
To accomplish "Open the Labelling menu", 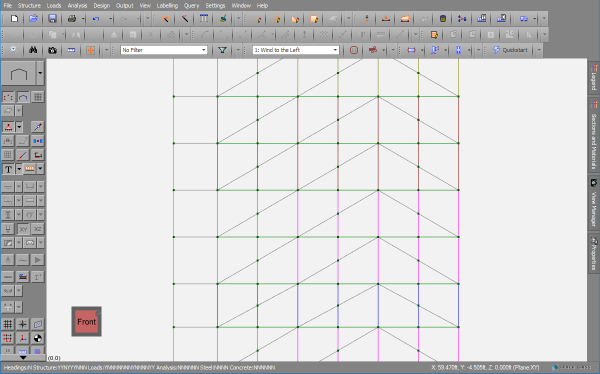I will (x=167, y=5).
